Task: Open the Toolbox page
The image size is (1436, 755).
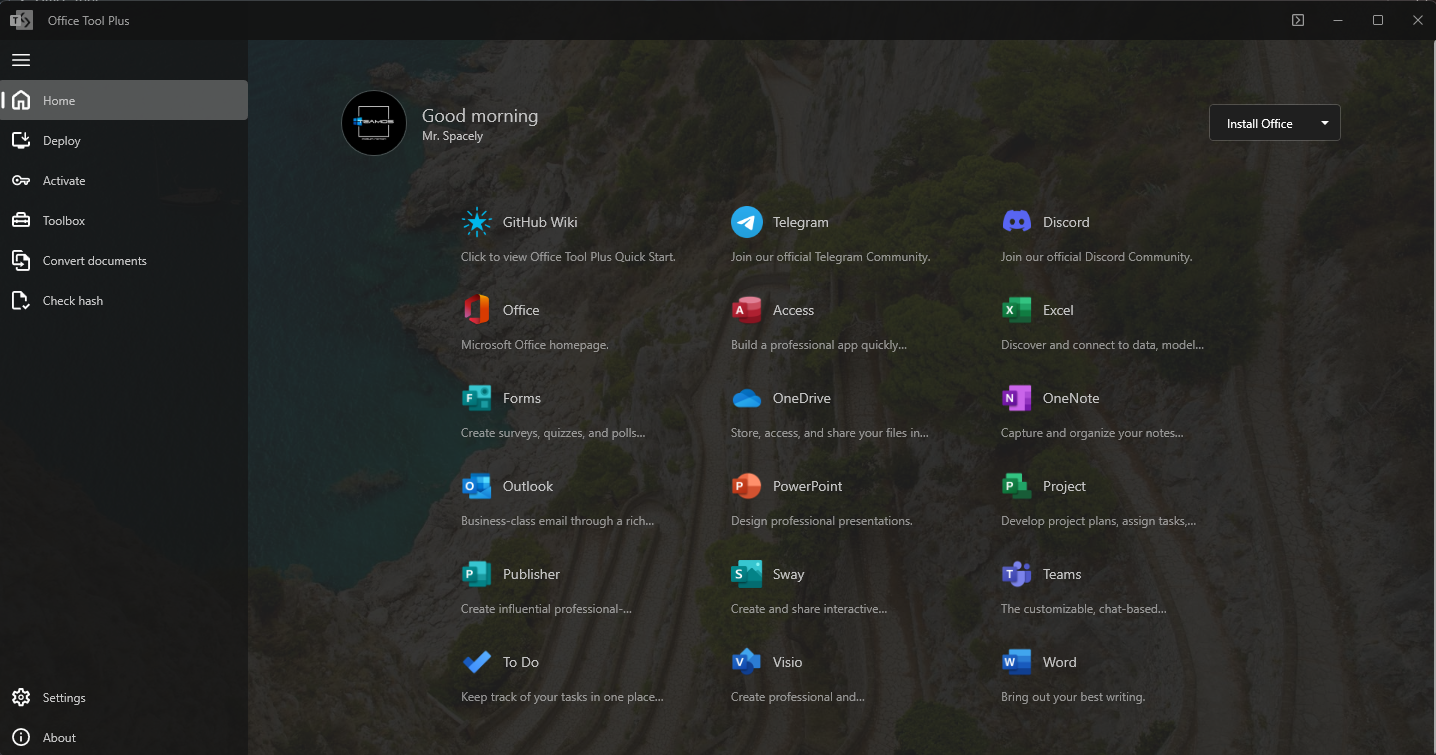Action: pyautogui.click(x=124, y=220)
